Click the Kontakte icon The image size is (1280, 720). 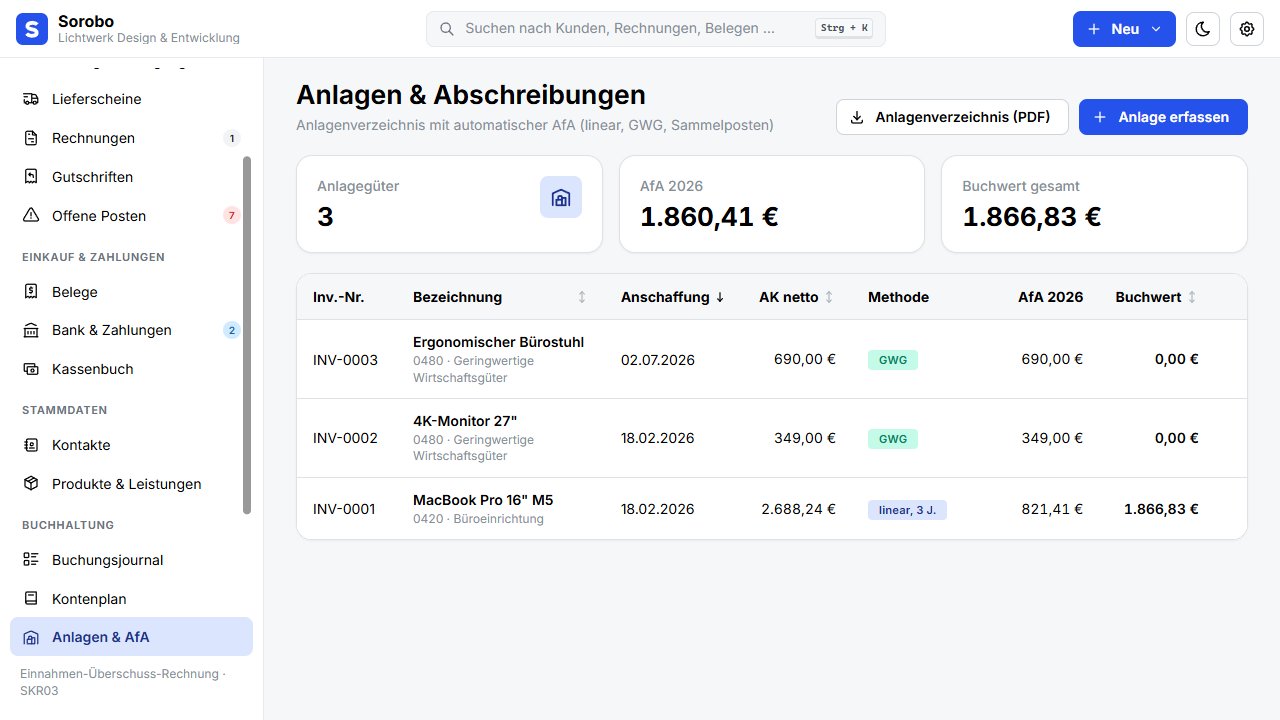[x=31, y=445]
